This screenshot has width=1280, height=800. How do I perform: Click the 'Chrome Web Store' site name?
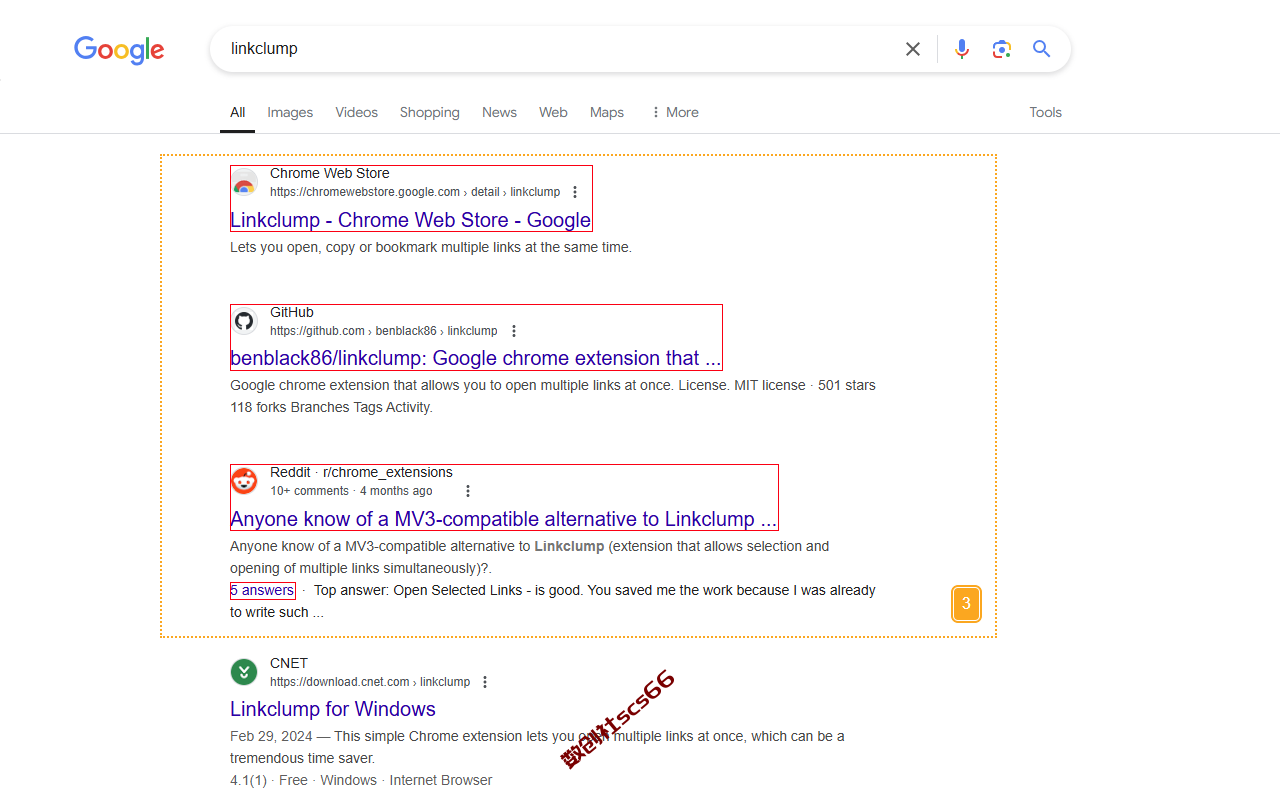pyautogui.click(x=330, y=173)
